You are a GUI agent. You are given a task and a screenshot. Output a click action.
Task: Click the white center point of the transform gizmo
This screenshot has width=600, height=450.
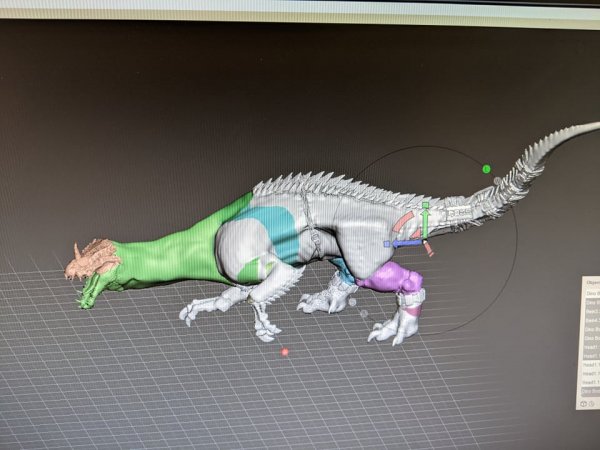[423, 241]
